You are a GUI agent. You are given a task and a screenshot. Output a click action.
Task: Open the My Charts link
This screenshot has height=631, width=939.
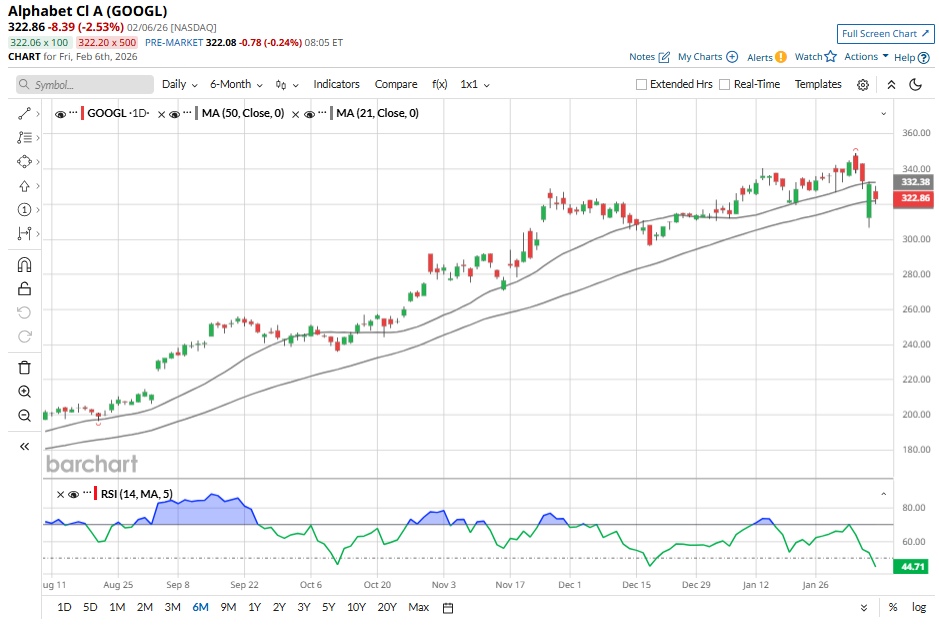click(x=707, y=57)
